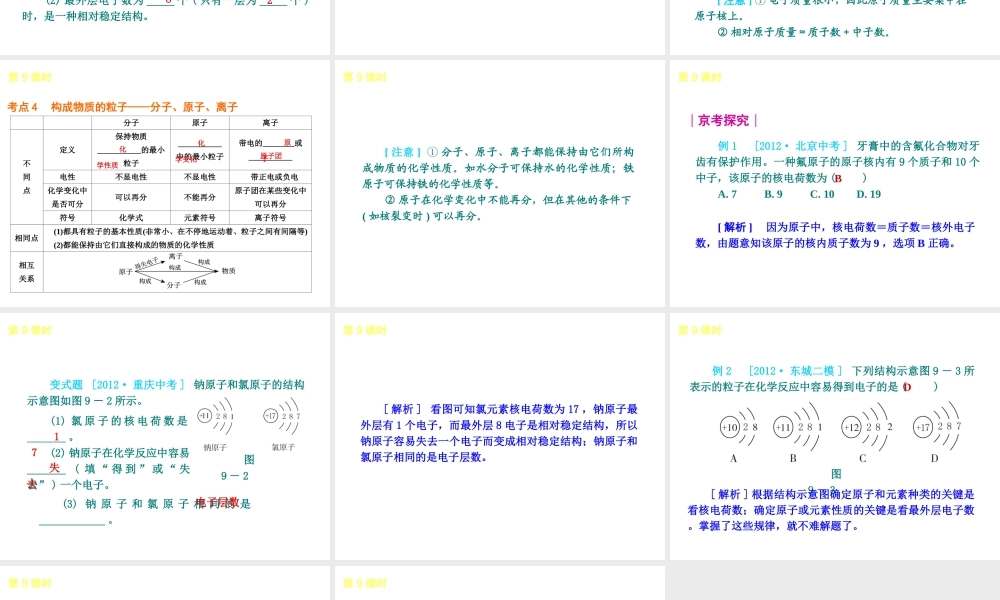Screen dimensions: 1000x600
Task: Click the 氯原子 diagram label
Action: (283, 448)
